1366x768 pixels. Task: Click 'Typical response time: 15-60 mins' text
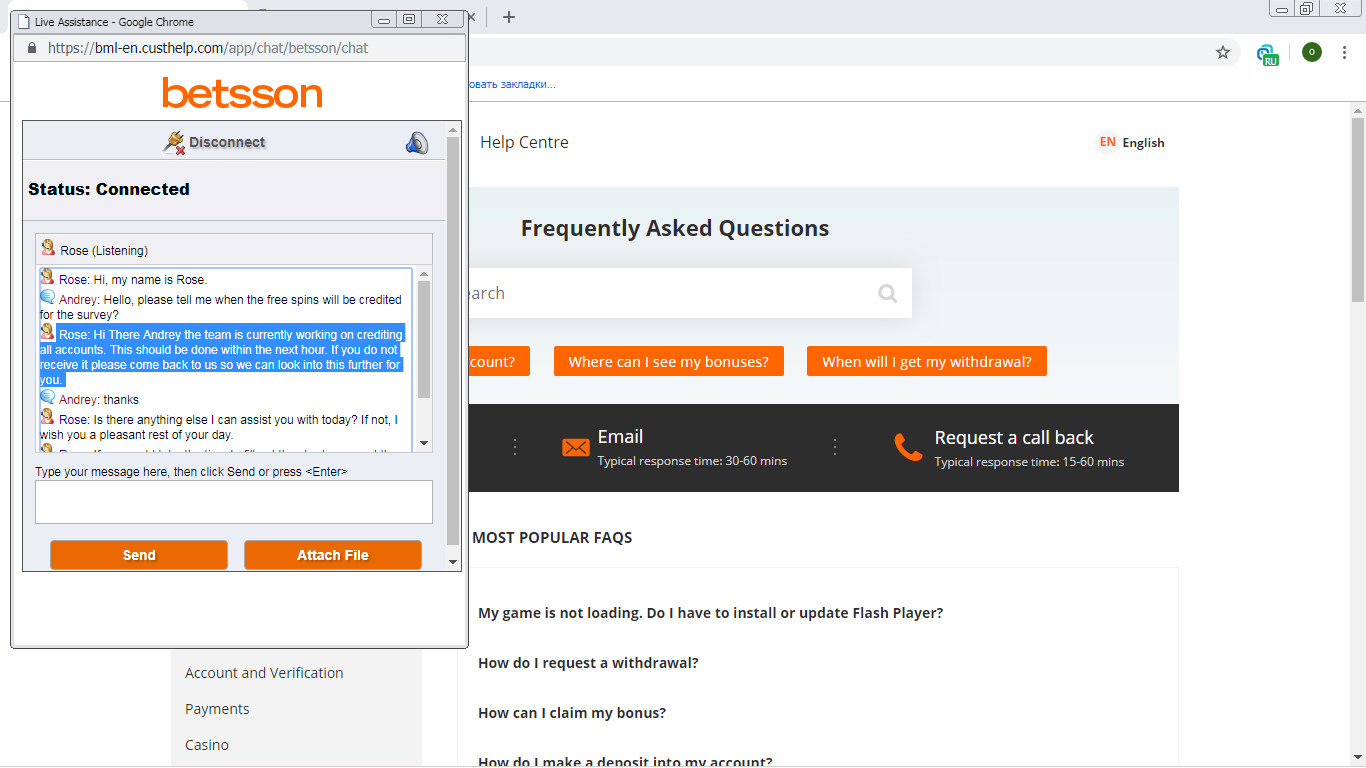point(1029,461)
